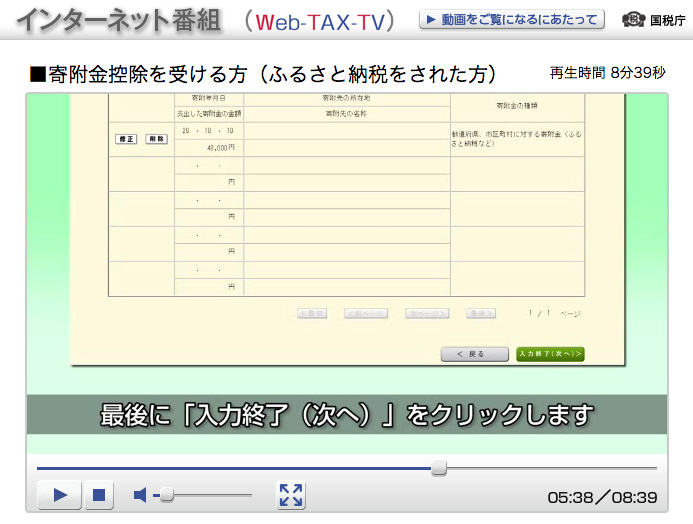Click the subtitle 最後に「入力終了（次へ）」をクリックします
693x524 pixels.
[x=346, y=414]
